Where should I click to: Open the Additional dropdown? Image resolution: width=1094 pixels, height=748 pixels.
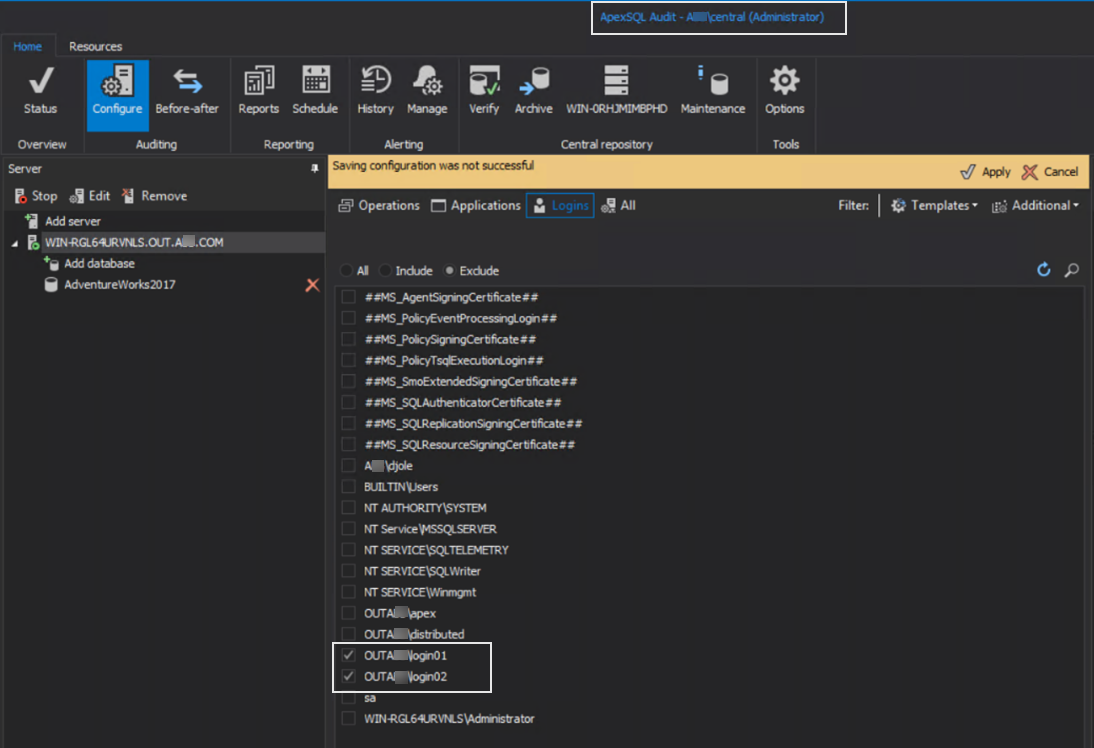1035,206
